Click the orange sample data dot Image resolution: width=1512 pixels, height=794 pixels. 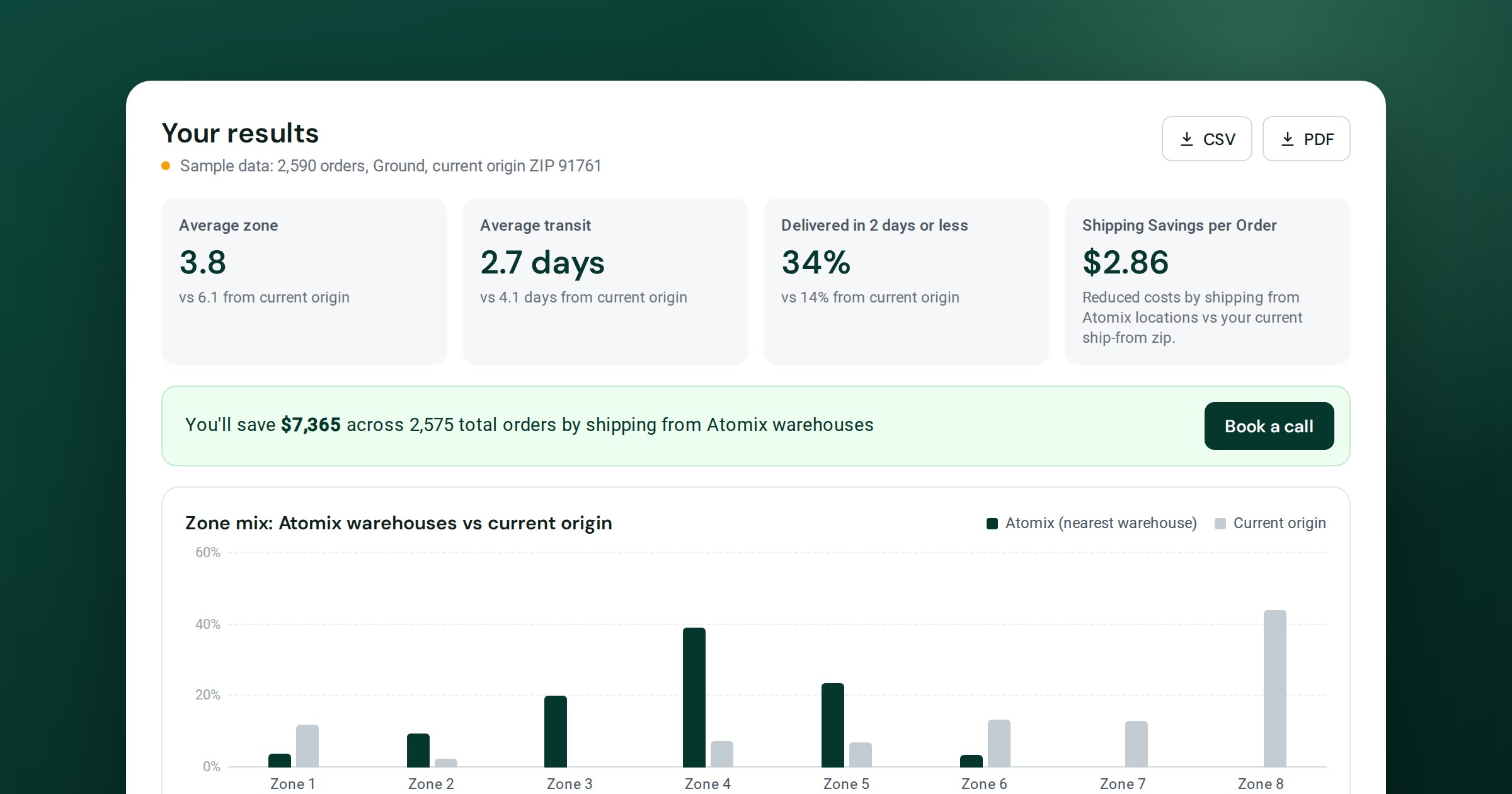(166, 166)
